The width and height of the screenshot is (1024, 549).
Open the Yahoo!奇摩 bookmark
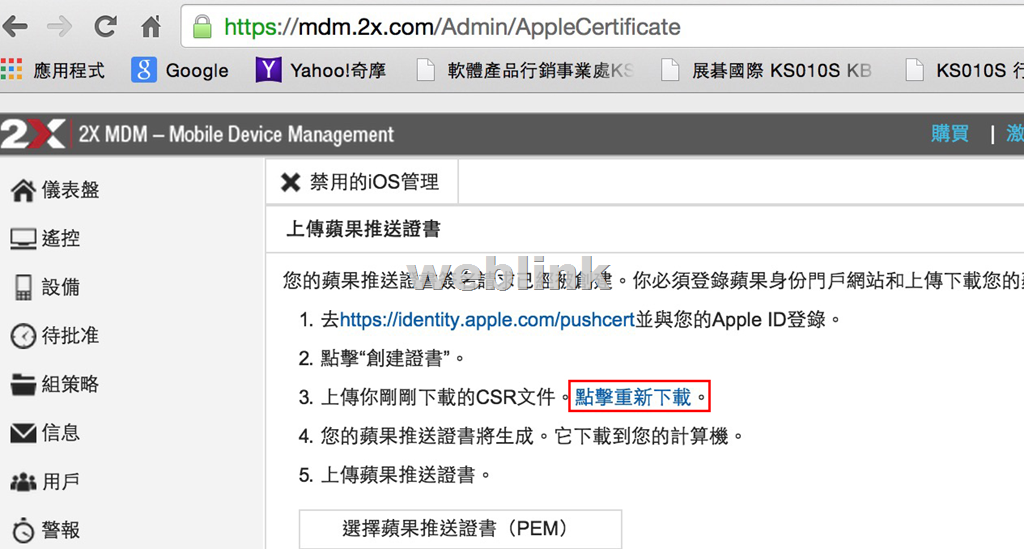(321, 70)
